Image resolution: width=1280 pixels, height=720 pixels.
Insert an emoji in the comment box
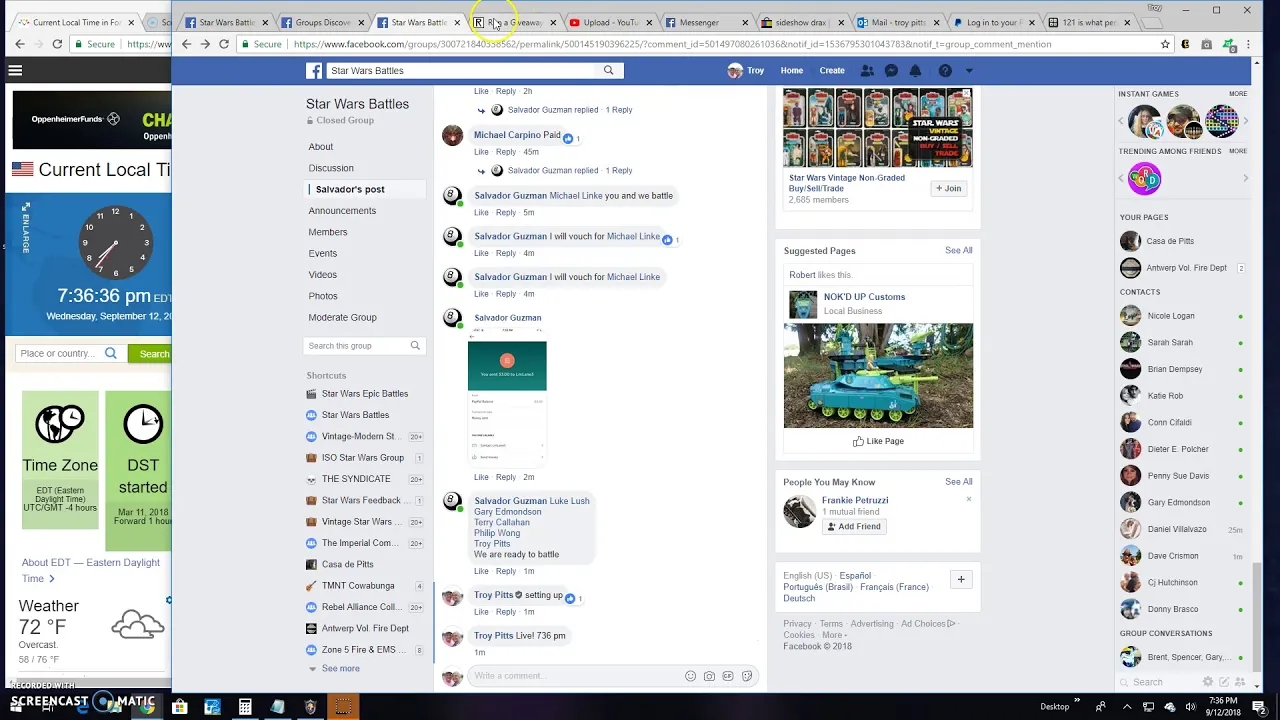click(690, 676)
